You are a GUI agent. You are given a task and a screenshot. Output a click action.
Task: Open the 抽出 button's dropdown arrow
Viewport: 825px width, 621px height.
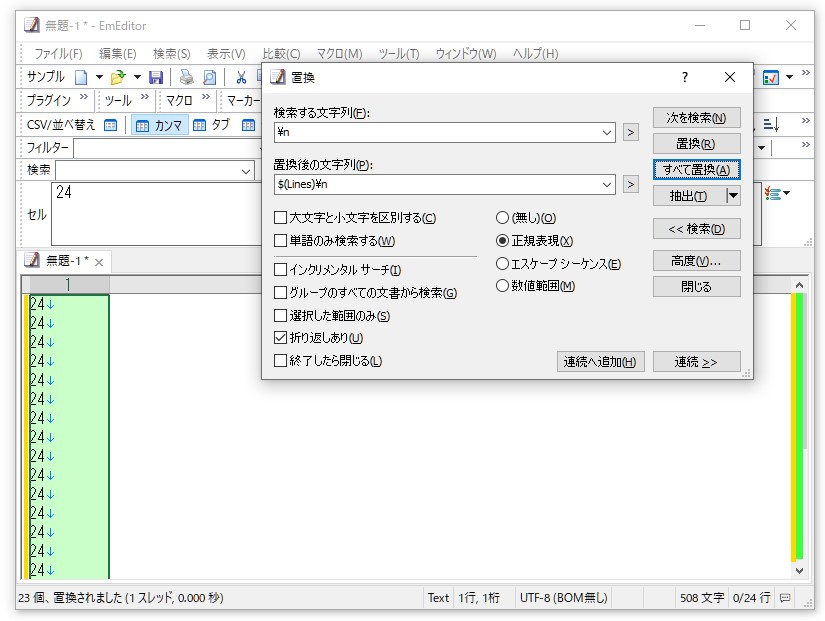[732, 195]
